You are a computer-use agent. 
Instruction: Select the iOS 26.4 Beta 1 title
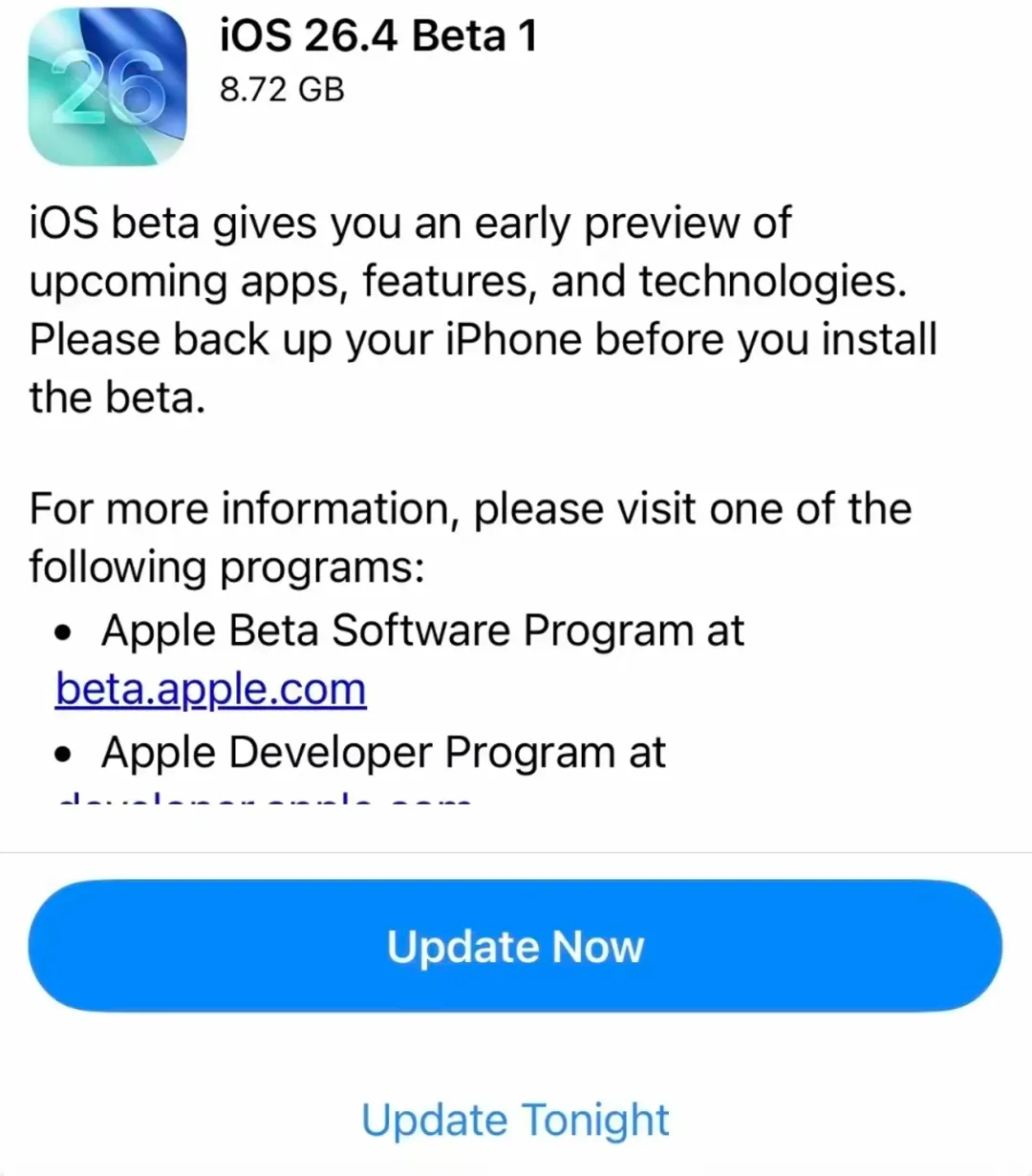pyautogui.click(x=378, y=36)
